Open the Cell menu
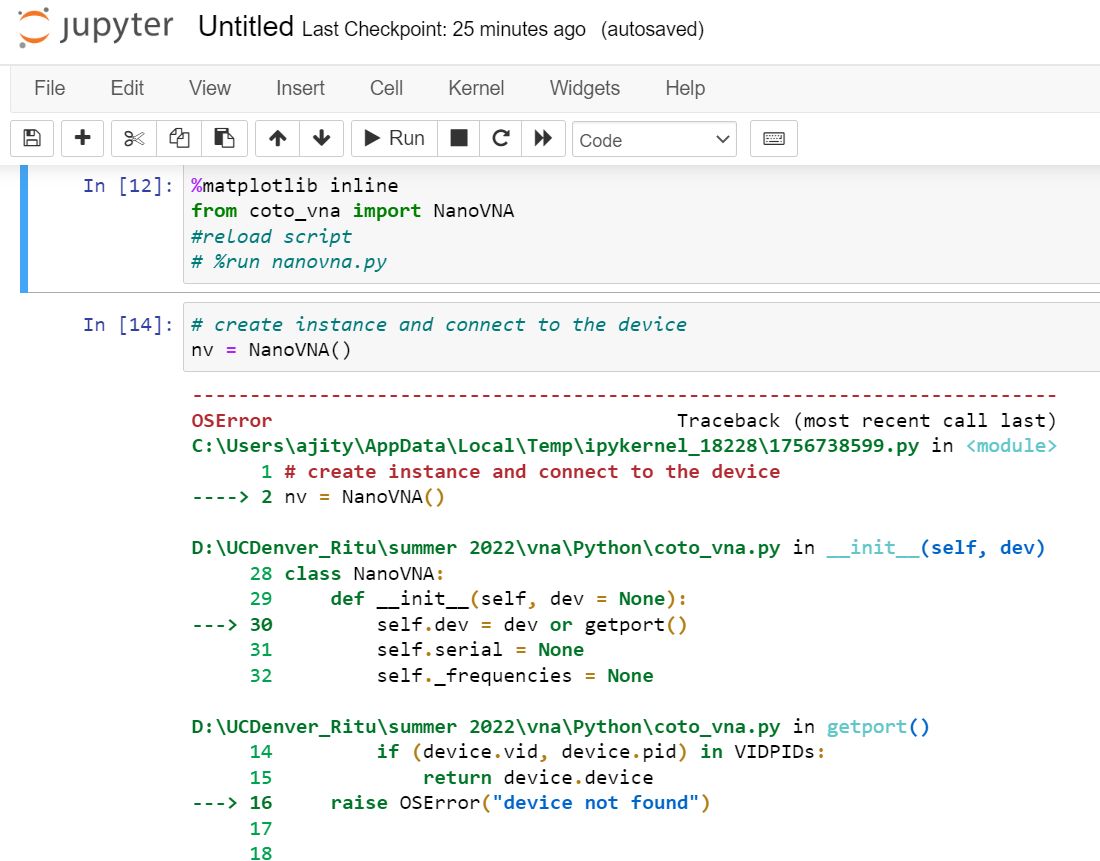Screen dimensions: 1100x861 [387, 88]
